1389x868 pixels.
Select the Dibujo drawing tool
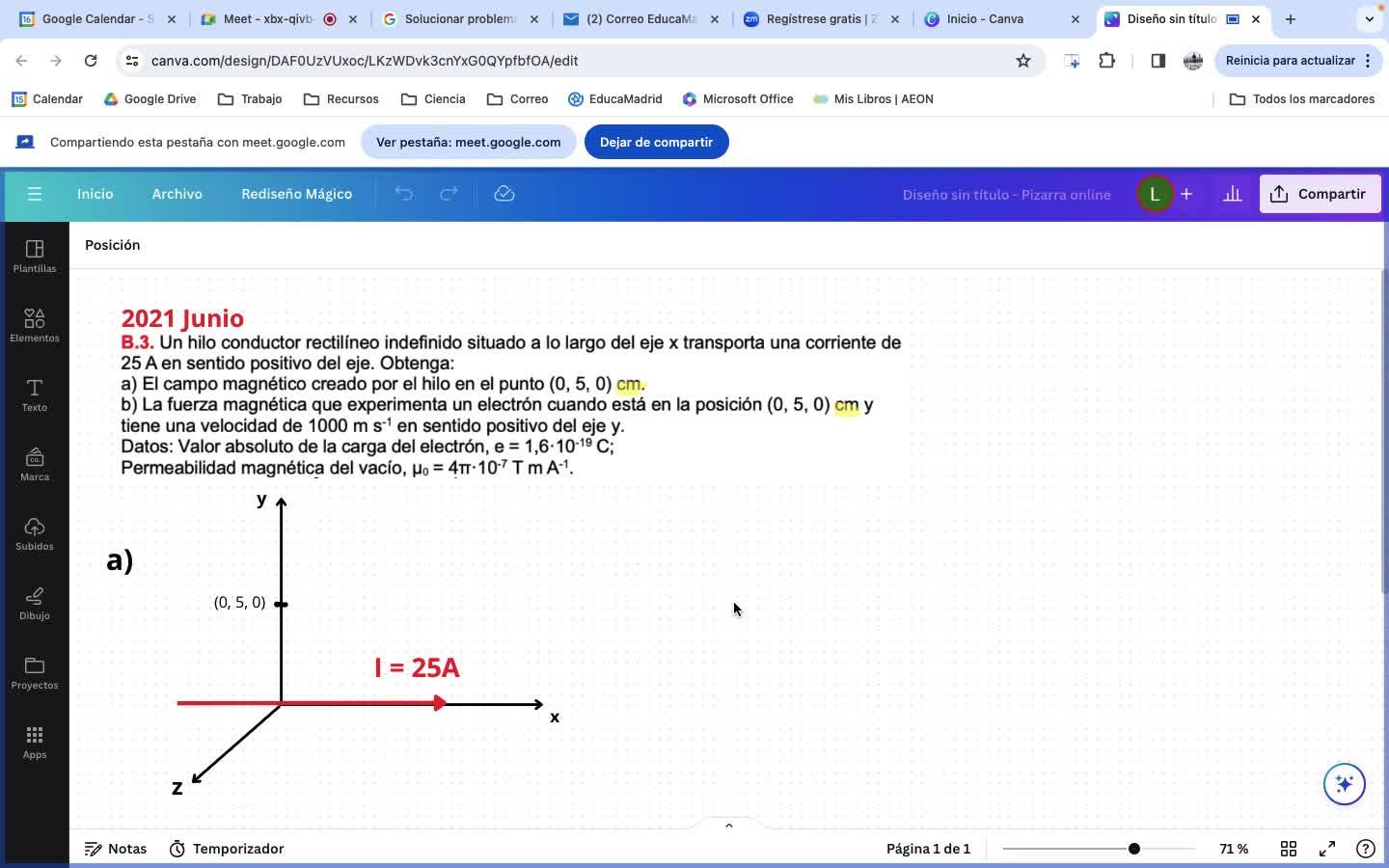click(x=35, y=604)
